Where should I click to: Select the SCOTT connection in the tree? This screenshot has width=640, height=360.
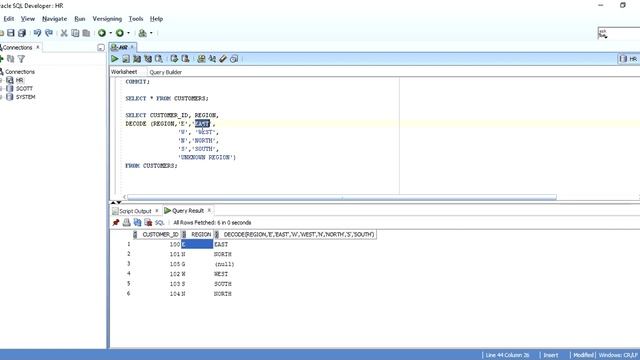tap(24, 89)
